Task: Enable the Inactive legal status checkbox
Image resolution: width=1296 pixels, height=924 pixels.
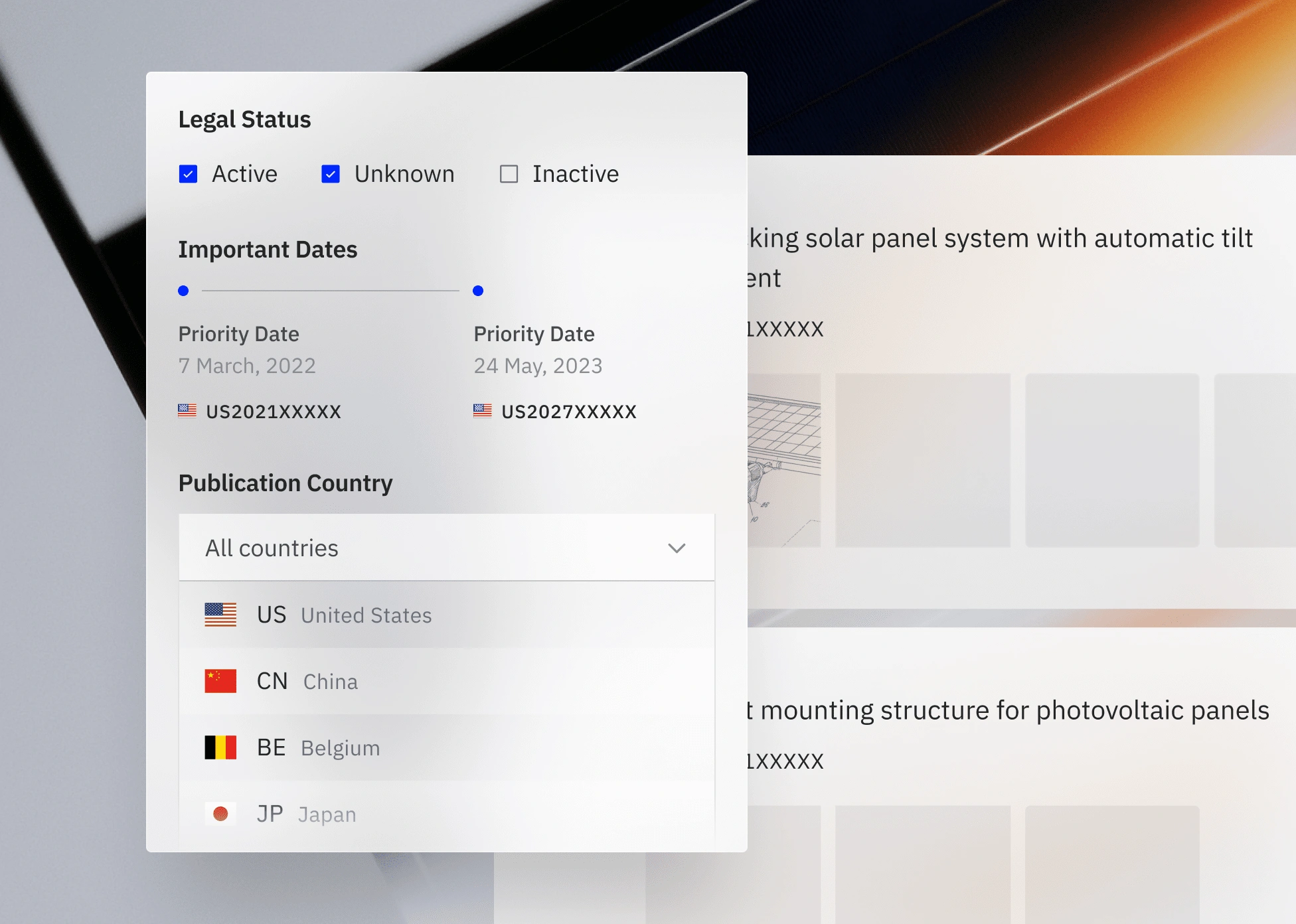Action: click(x=509, y=174)
